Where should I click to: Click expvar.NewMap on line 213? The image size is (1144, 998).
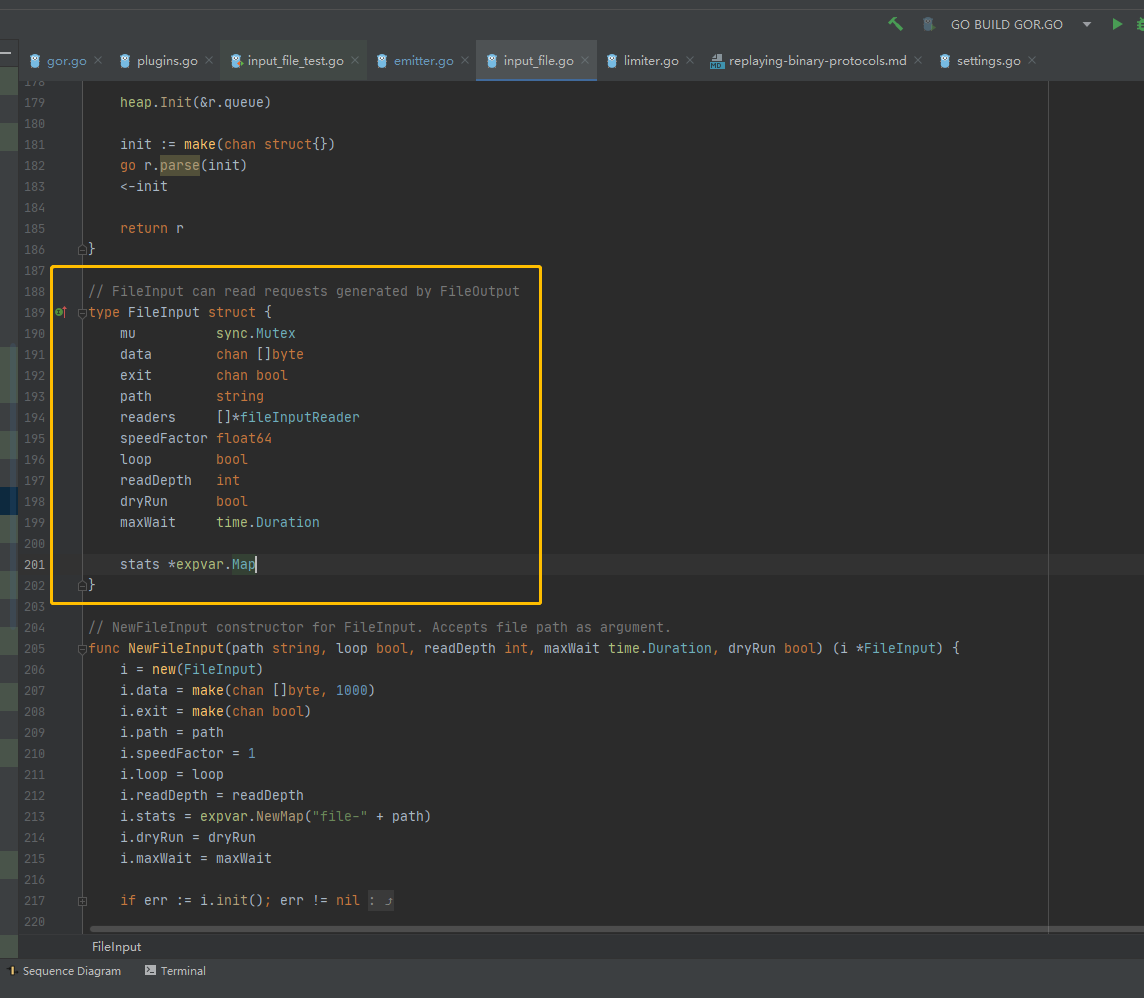pyautogui.click(x=252, y=816)
